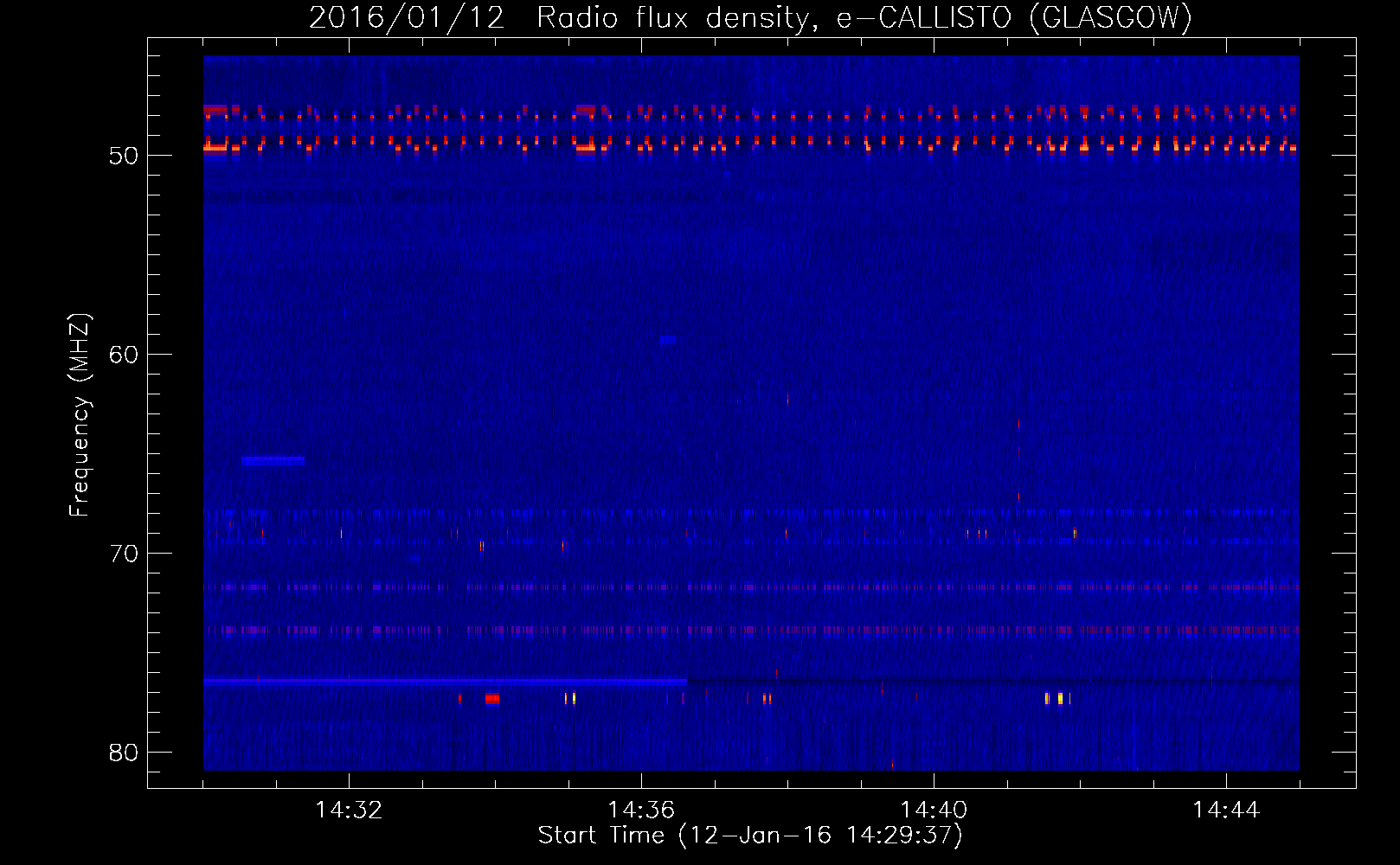Click the 14:36 time tick label
The height and width of the screenshot is (865, 1400).
point(641,810)
